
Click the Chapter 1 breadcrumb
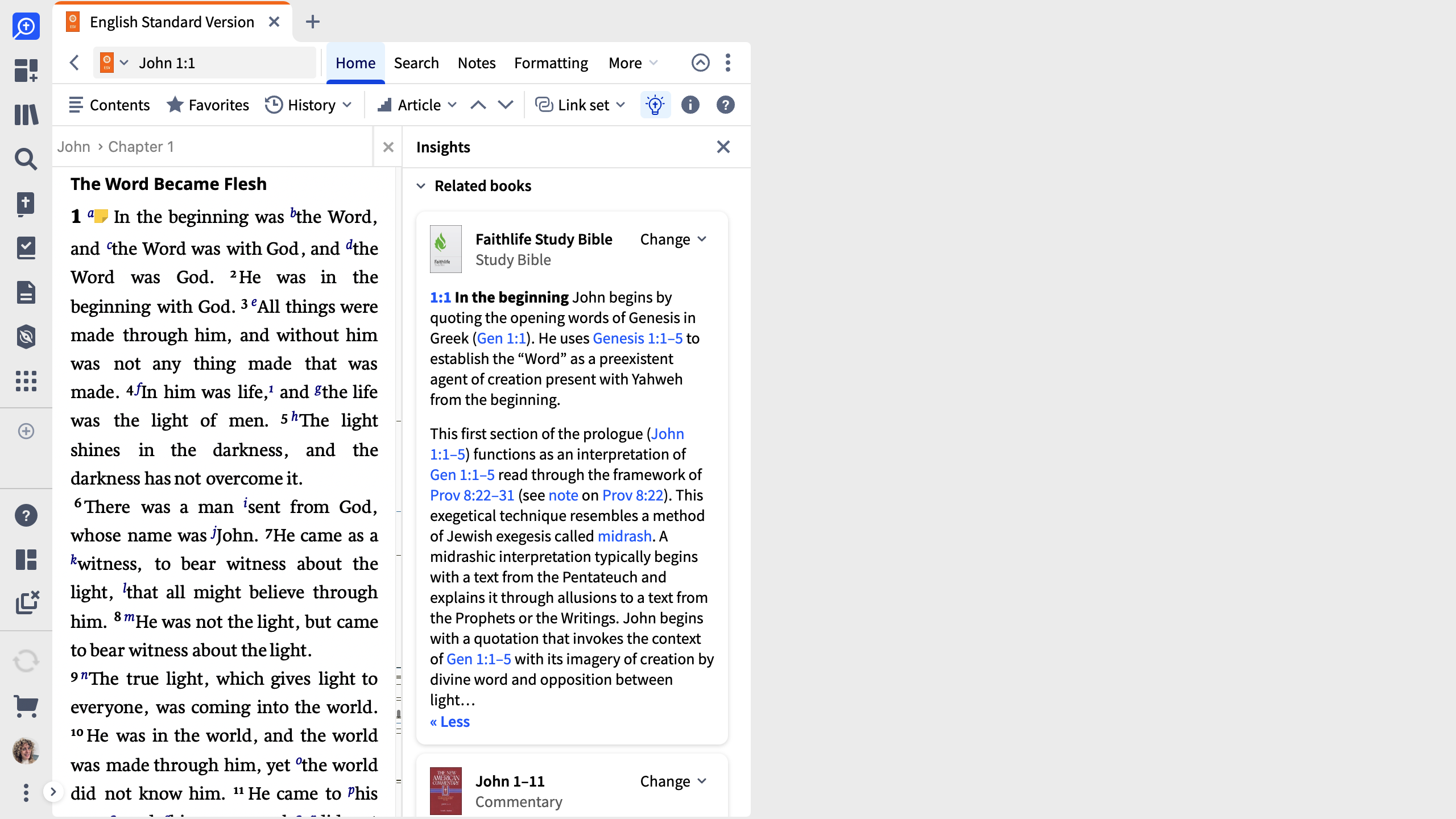click(141, 147)
